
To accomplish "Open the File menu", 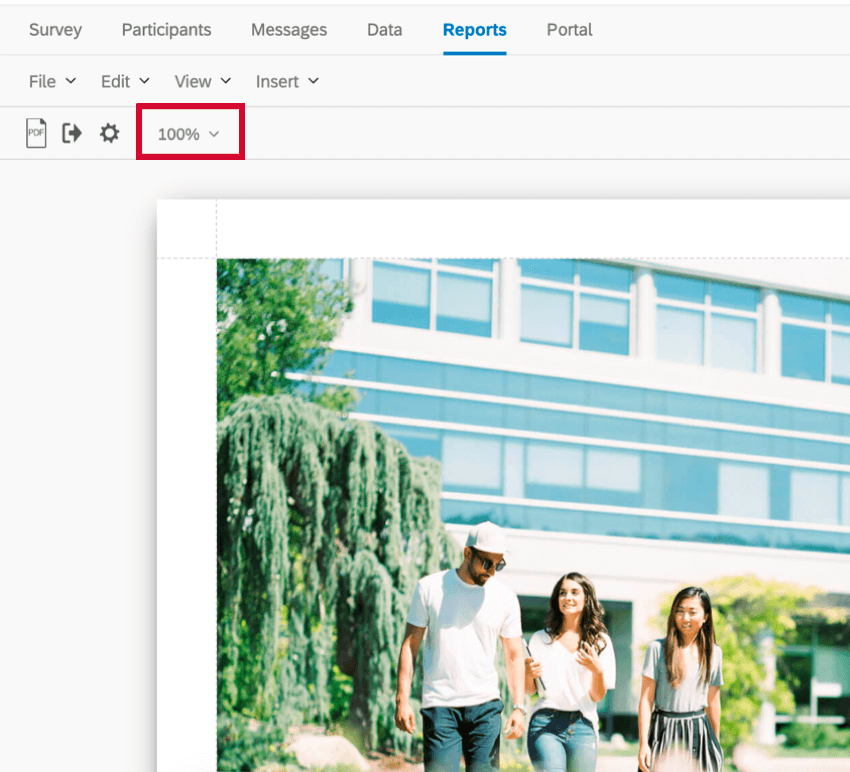I will point(42,81).
